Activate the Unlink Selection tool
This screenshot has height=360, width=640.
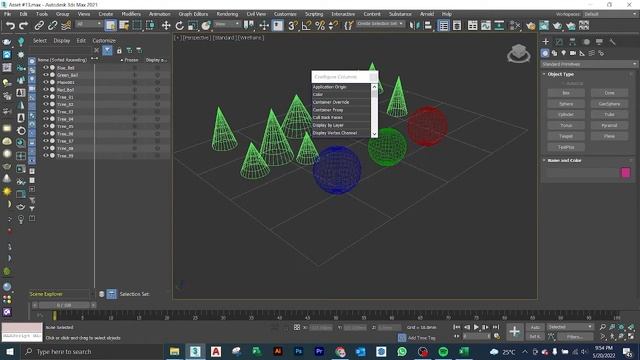click(x=52, y=26)
